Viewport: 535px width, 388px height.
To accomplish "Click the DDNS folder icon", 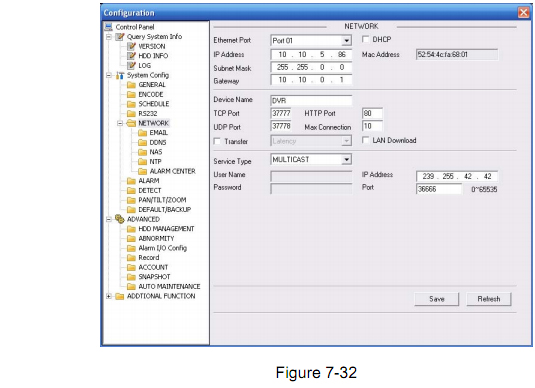I will click(142, 142).
